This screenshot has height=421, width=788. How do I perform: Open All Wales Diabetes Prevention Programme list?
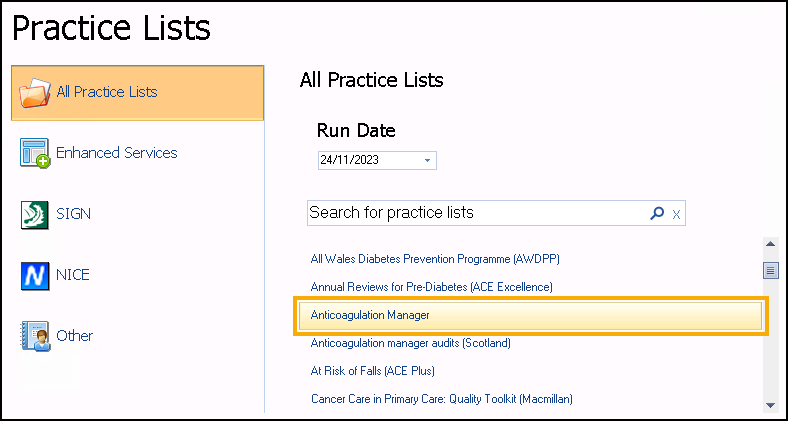[x=435, y=259]
